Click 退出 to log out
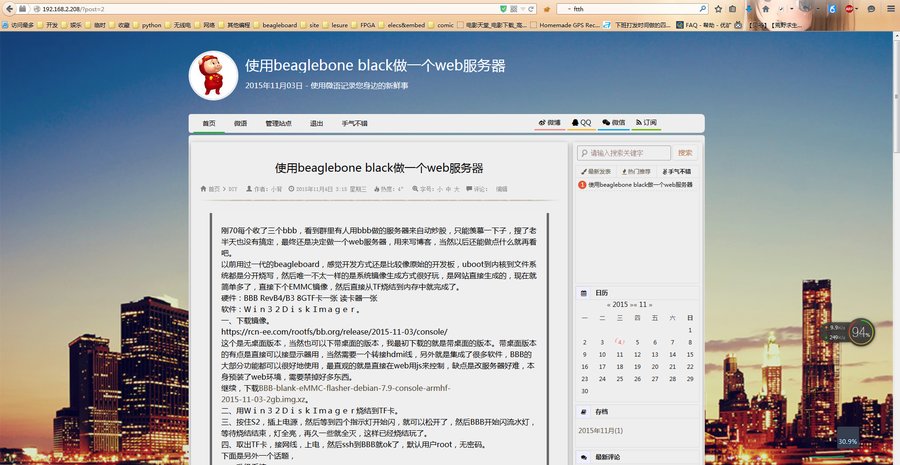This screenshot has width=900, height=465. (316, 124)
